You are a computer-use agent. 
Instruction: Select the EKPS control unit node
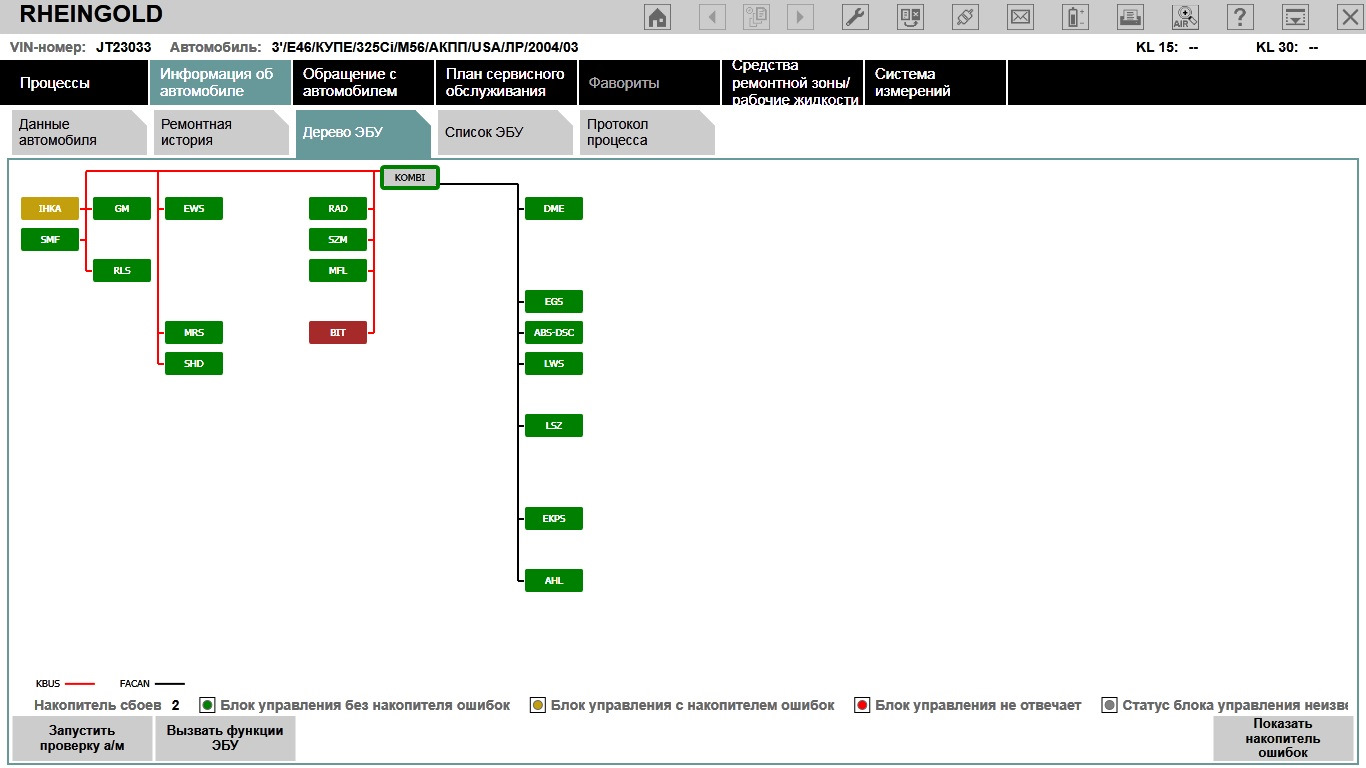554,518
